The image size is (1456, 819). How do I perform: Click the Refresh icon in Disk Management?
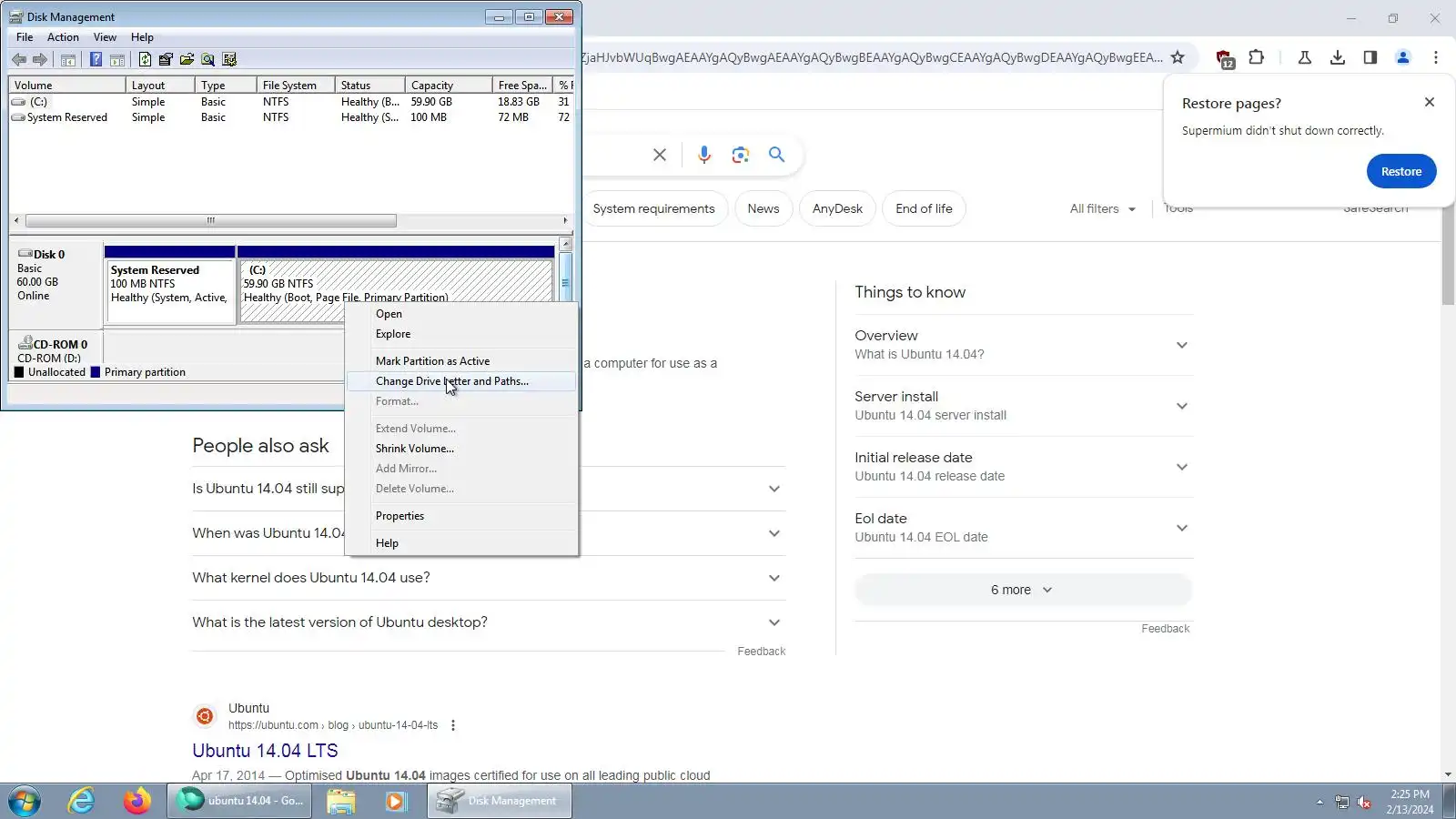pos(145,60)
